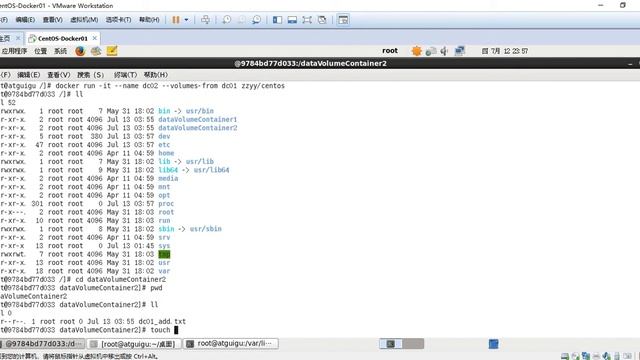Click the hard disk device icon in VMware status bar

tap(565, 356)
